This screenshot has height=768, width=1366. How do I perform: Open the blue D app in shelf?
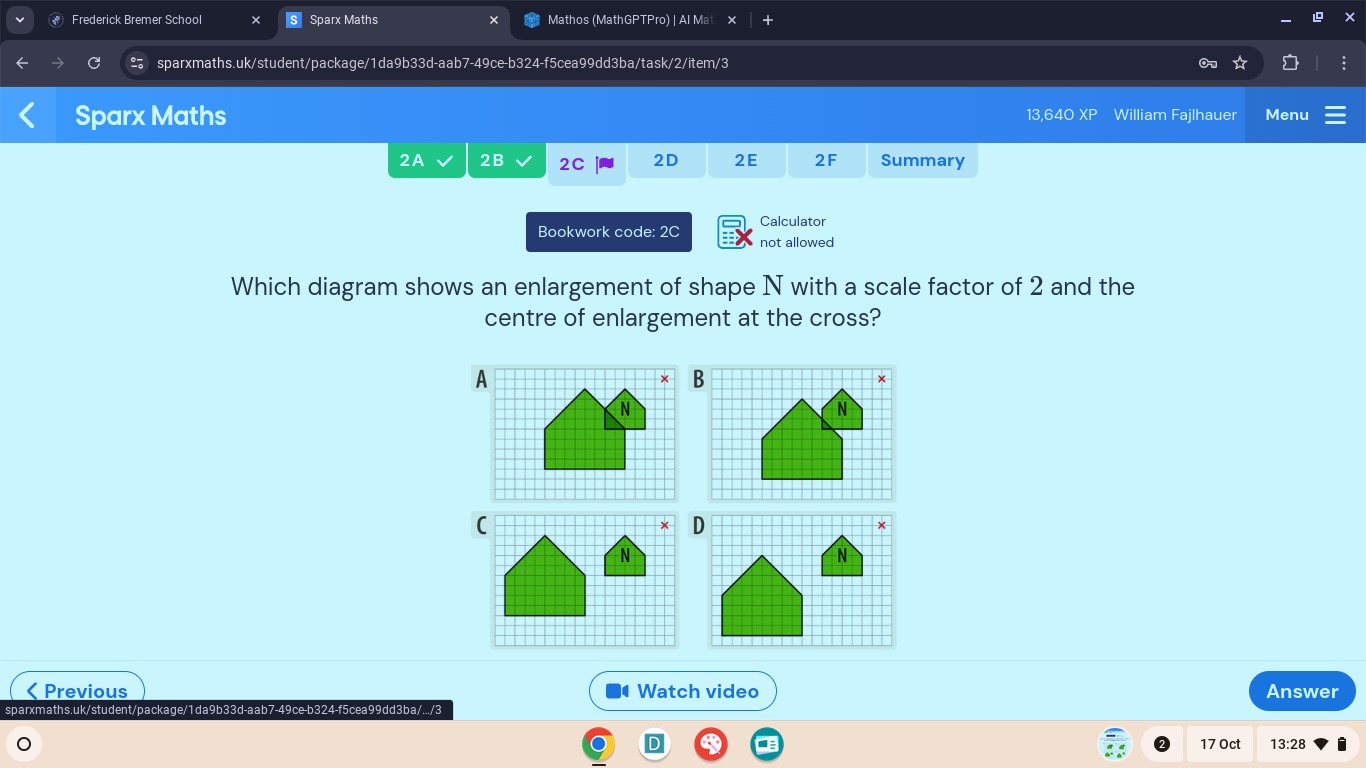(654, 744)
